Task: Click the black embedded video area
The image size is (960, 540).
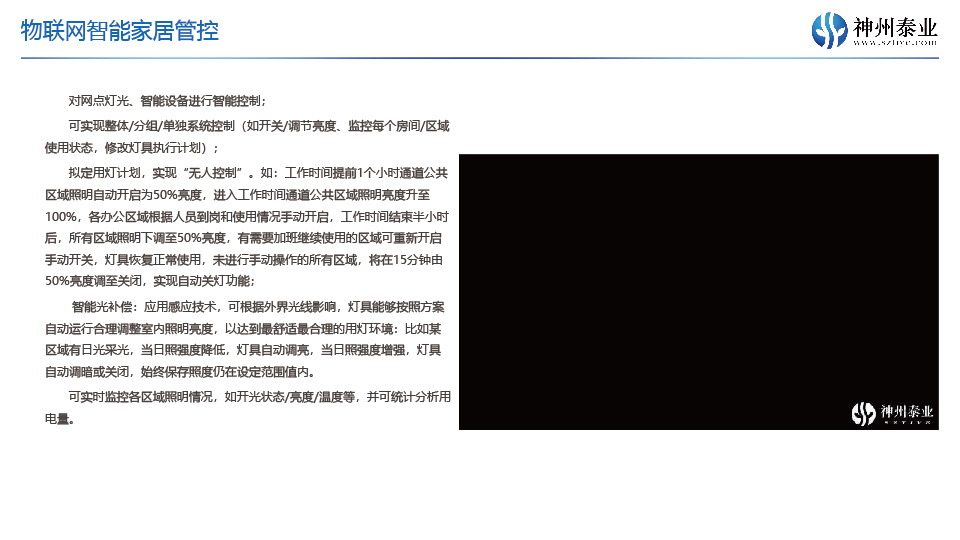Action: [x=699, y=291]
